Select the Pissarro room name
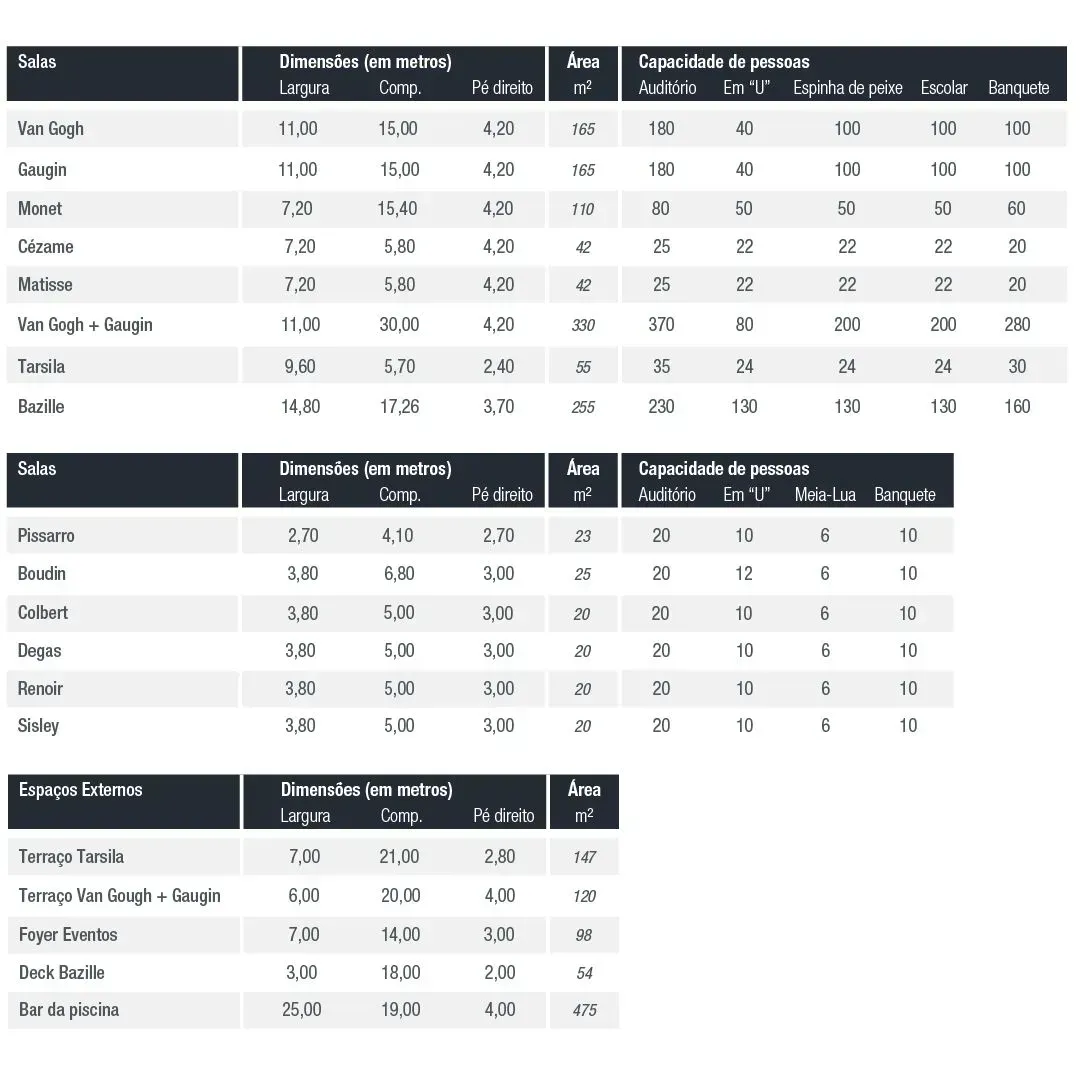The width and height of the screenshot is (1080, 1080). [45, 535]
